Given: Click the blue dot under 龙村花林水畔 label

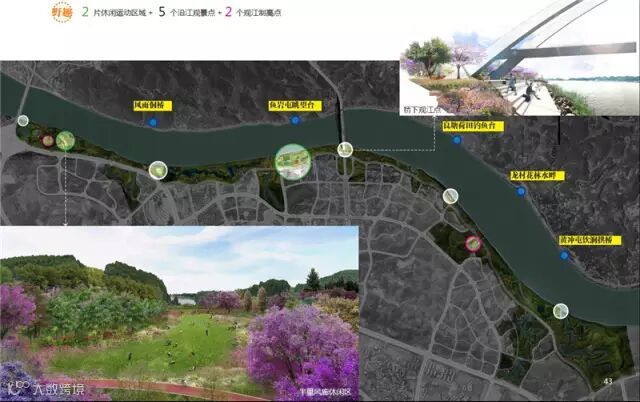Looking at the screenshot, I should tap(520, 191).
